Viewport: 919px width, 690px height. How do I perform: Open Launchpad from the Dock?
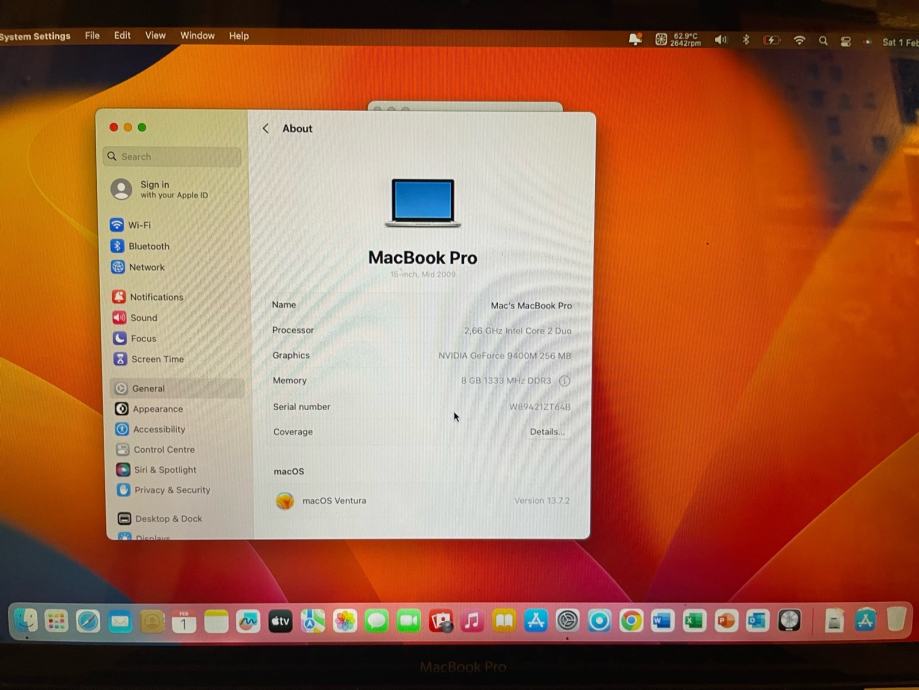pos(56,621)
